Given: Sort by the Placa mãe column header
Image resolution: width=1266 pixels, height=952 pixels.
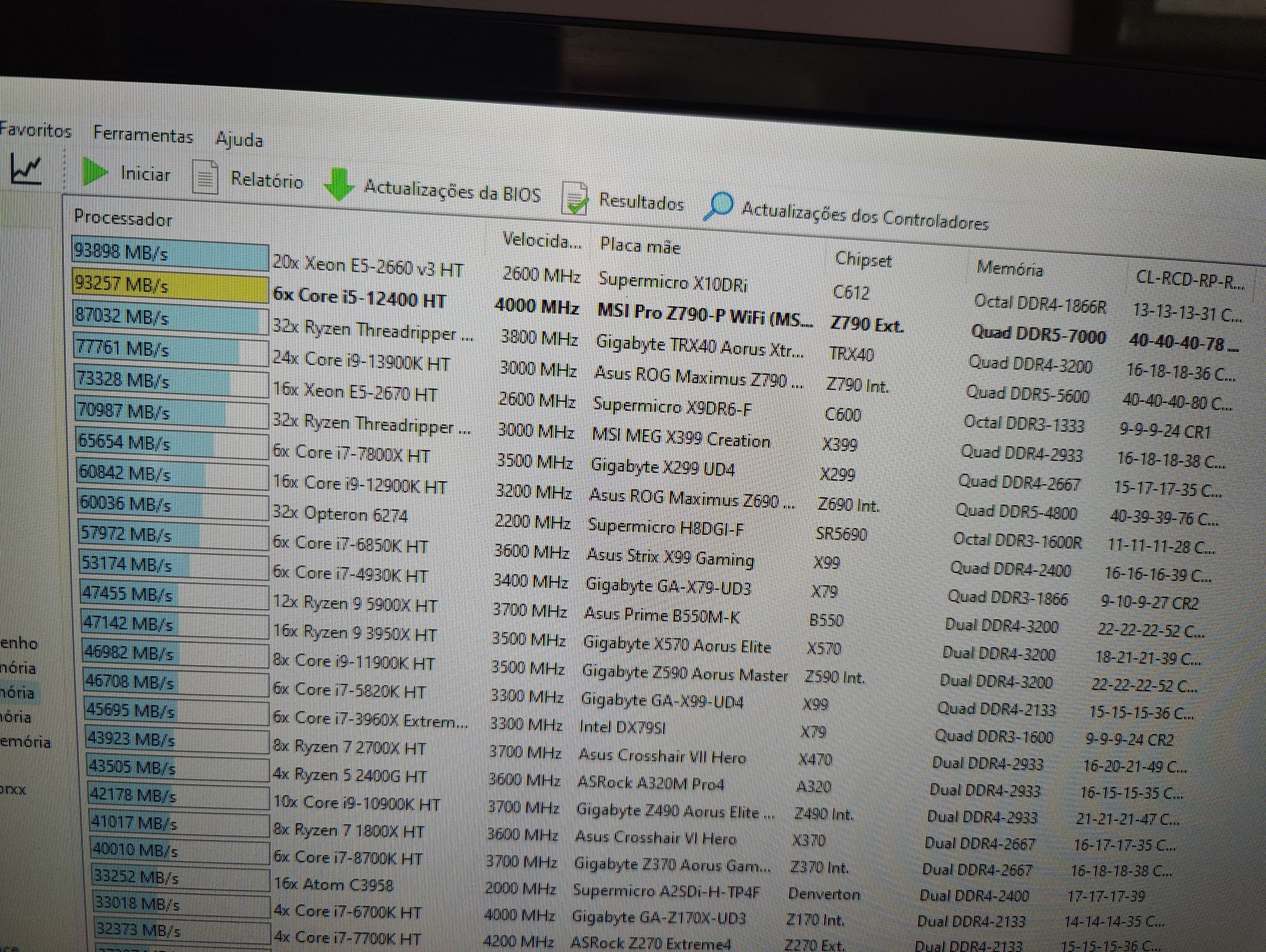Looking at the screenshot, I should [x=640, y=246].
